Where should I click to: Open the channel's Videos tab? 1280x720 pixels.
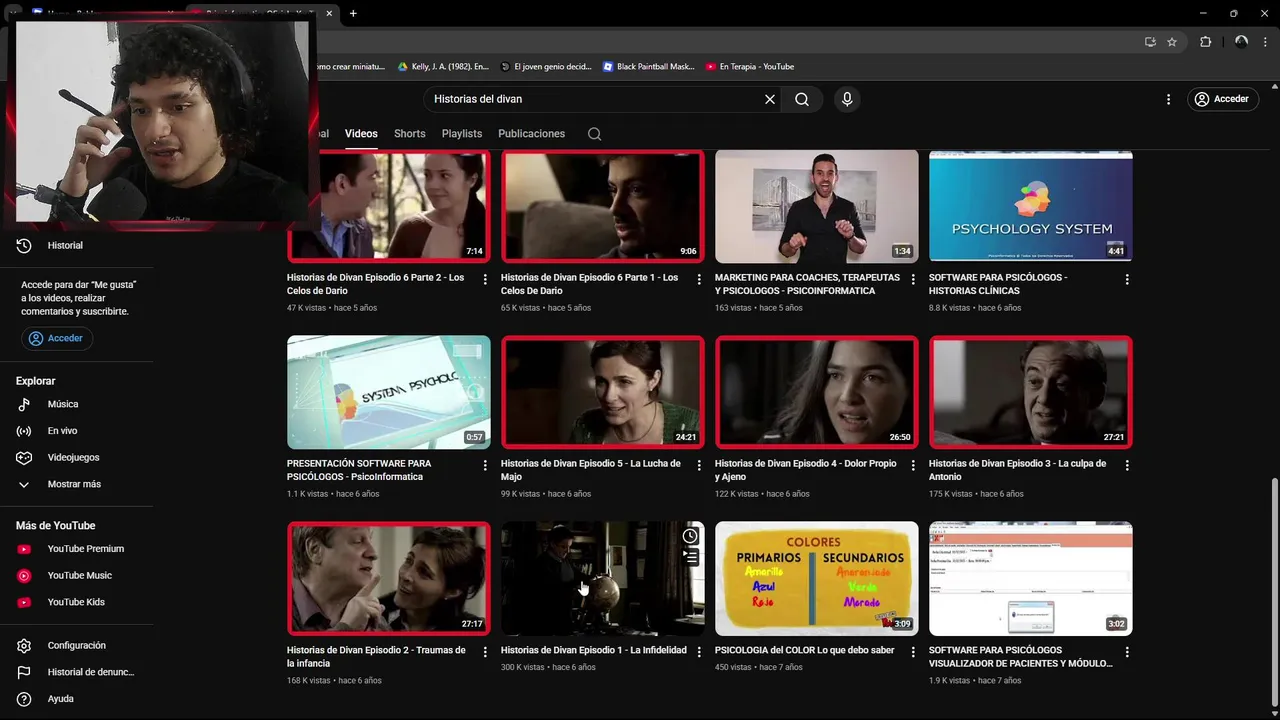(x=361, y=133)
